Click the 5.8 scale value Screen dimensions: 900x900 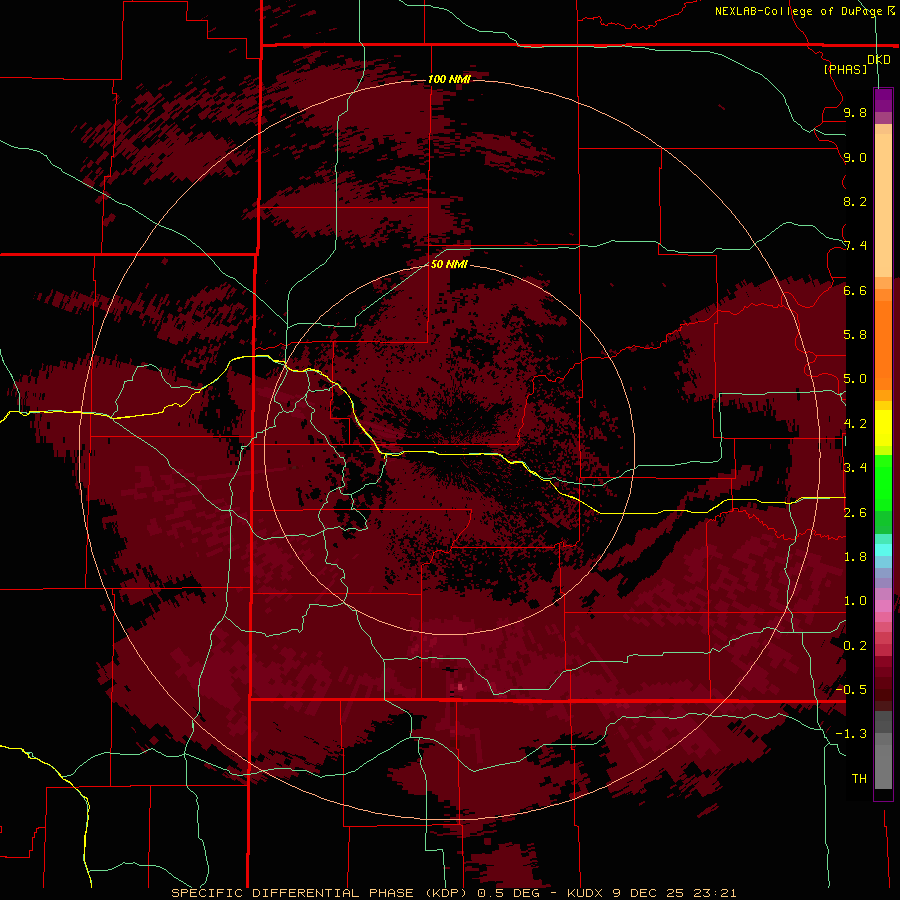[855, 335]
